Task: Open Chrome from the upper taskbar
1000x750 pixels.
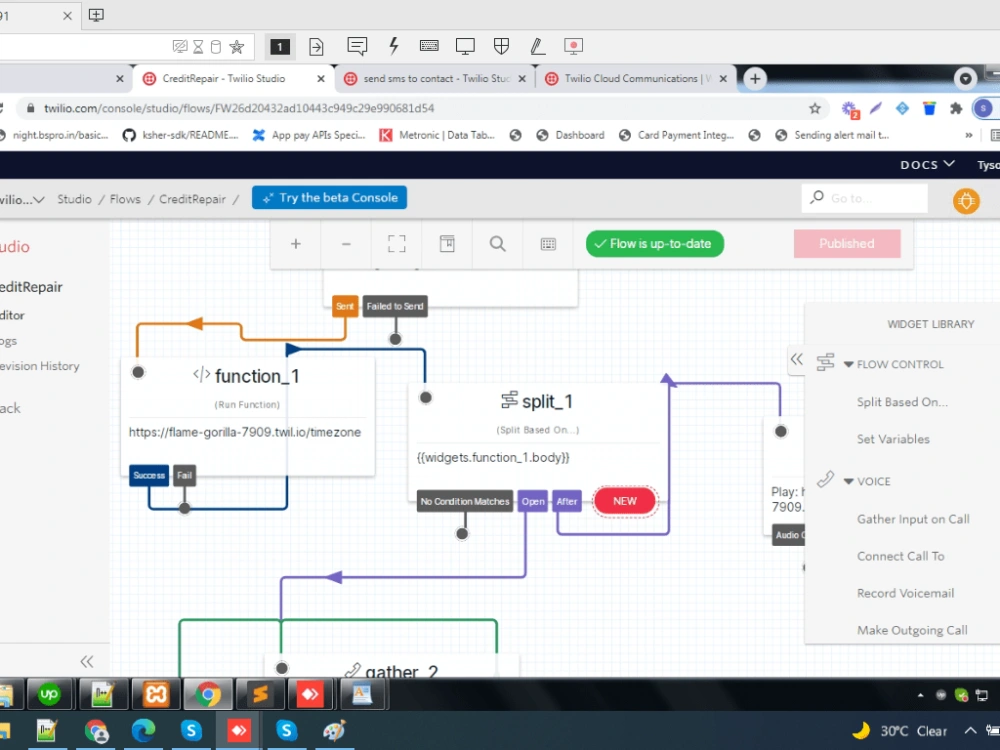Action: (x=208, y=695)
